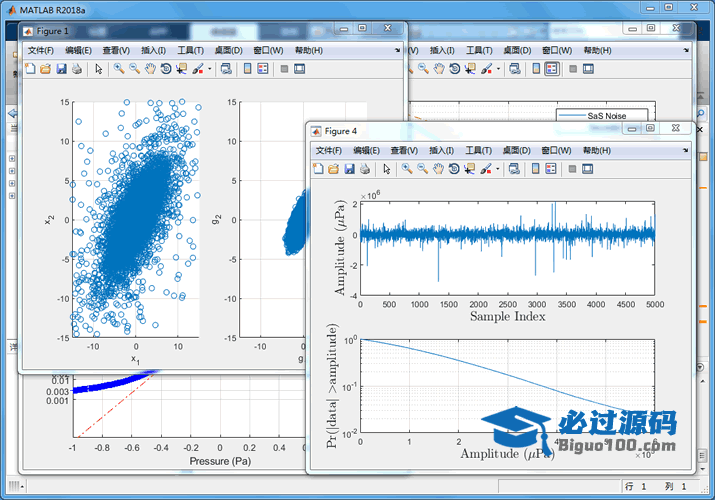Open brush color dropdown in Figure 1
The height and width of the screenshot is (500, 715).
click(x=210, y=69)
